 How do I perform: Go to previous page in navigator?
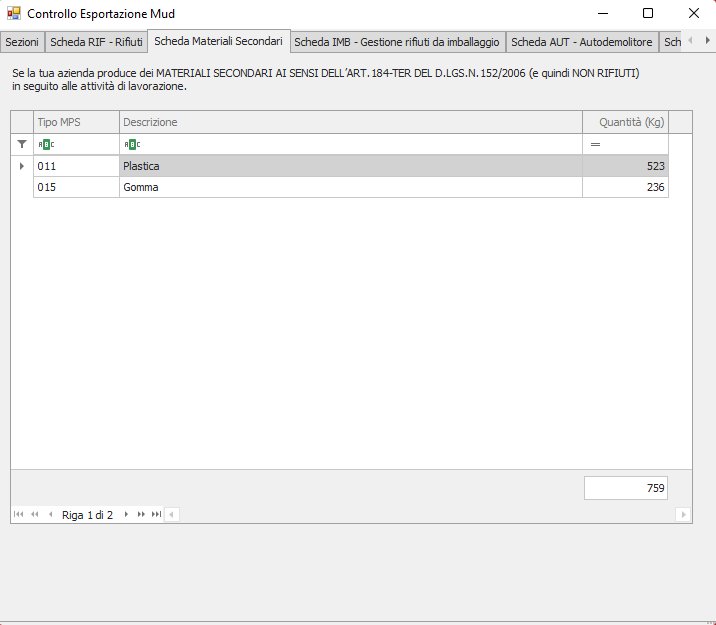35,514
